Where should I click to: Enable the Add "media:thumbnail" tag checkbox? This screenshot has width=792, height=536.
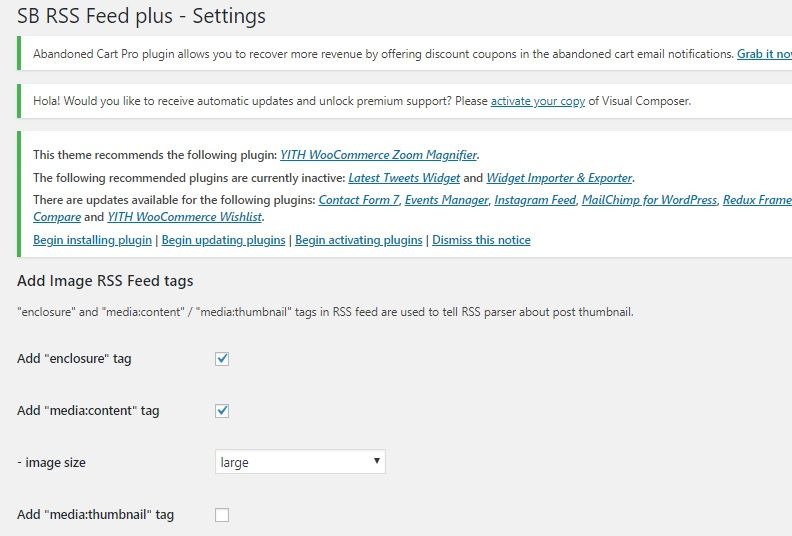[222, 515]
